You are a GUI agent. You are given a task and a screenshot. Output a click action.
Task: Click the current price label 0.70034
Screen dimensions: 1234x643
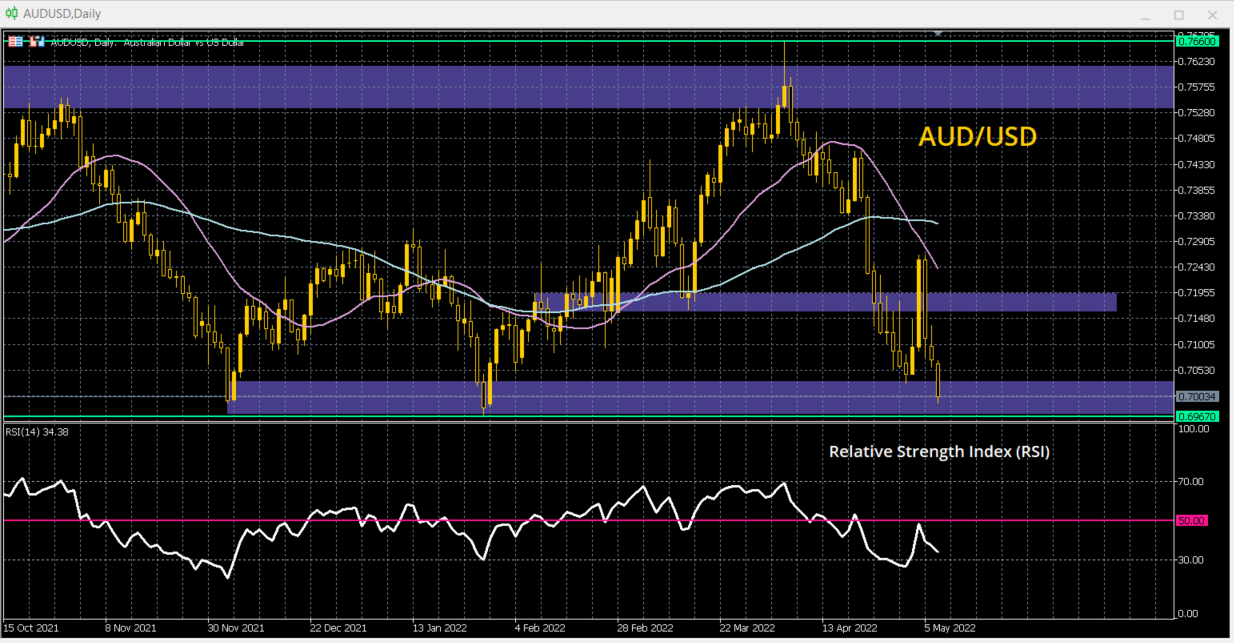(1196, 397)
